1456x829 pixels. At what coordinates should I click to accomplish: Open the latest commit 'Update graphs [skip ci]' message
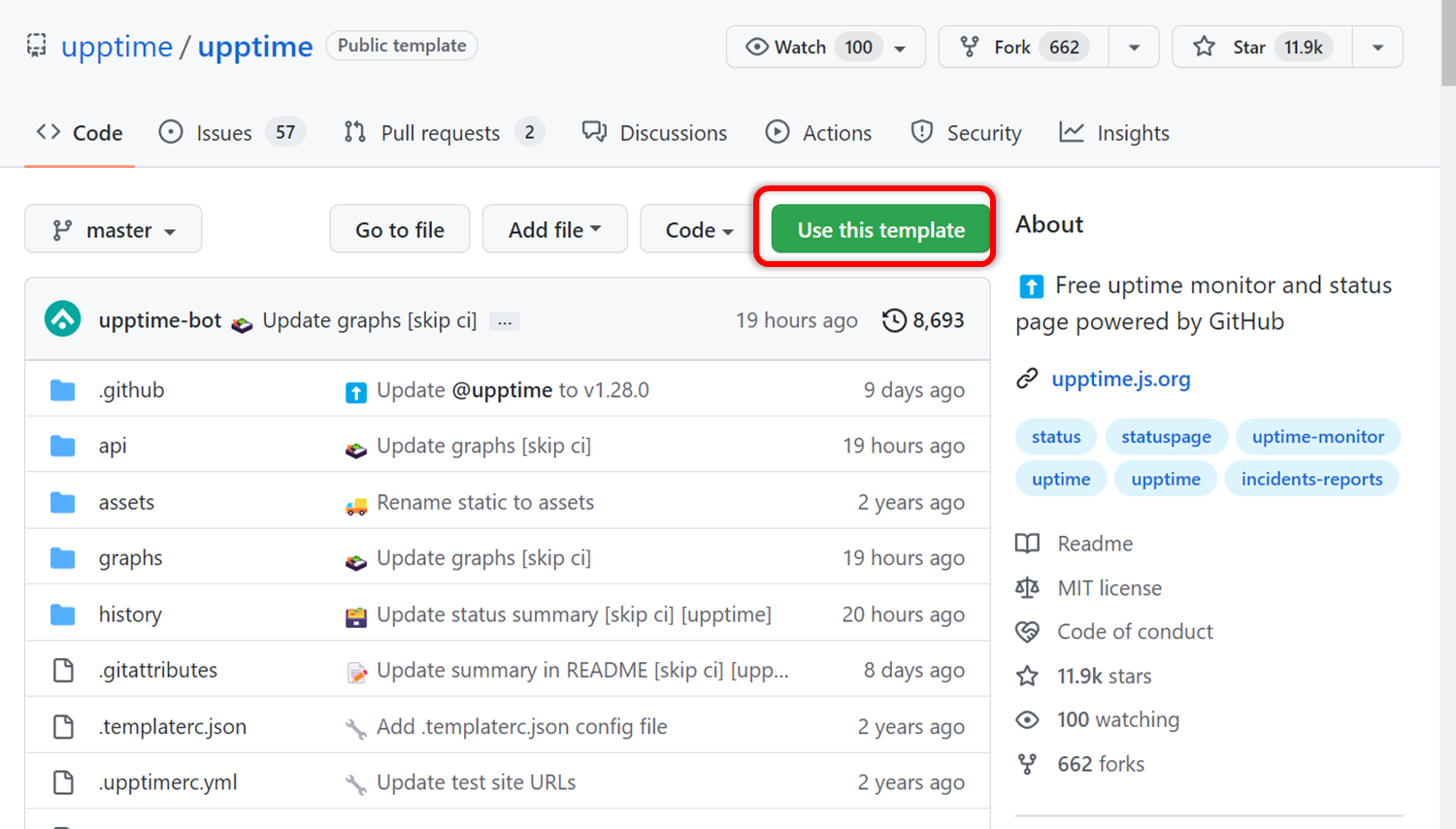pyautogui.click(x=370, y=320)
